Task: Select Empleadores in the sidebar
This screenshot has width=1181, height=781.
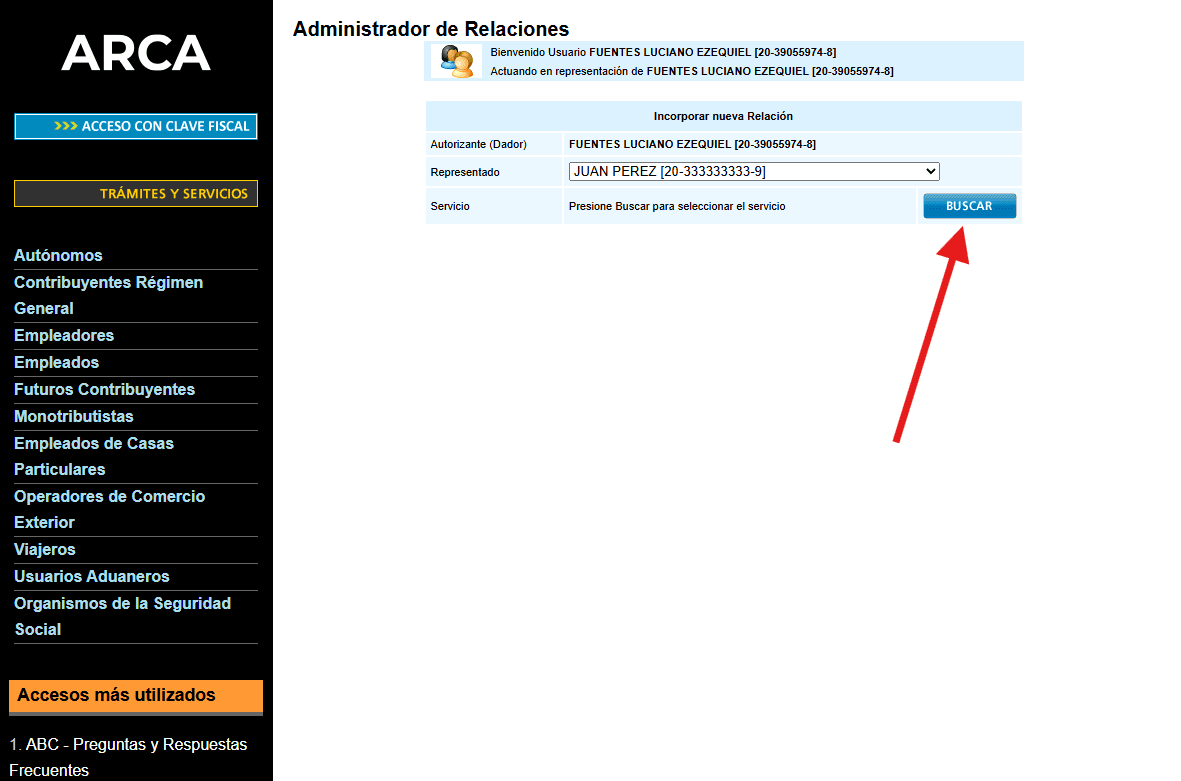Action: point(64,336)
